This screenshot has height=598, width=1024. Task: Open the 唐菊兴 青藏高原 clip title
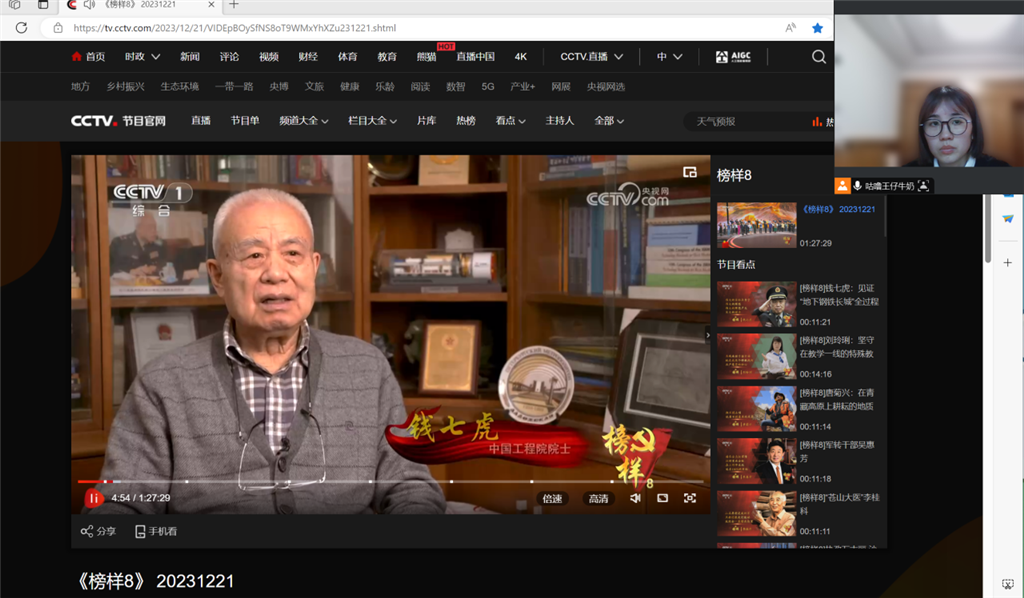[x=837, y=400]
